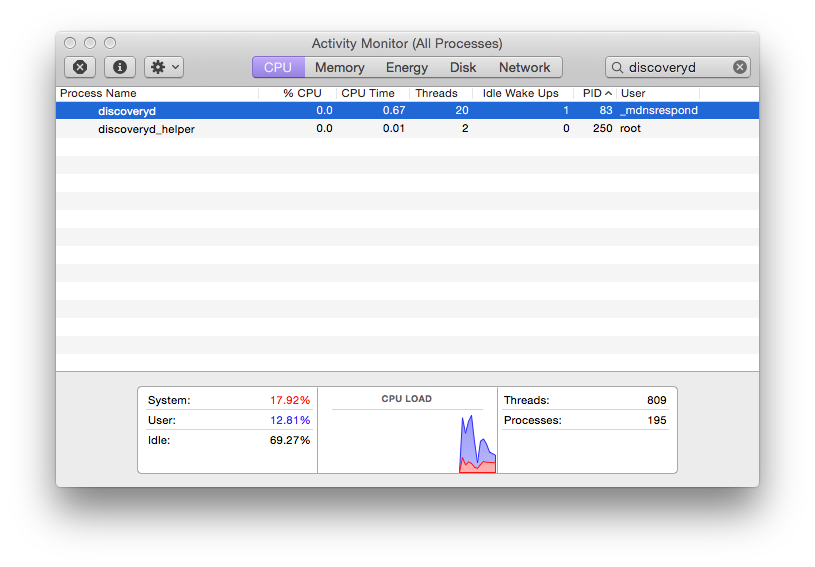This screenshot has height=567, width=815.
Task: Toggle PID column sort order arrow
Action: point(608,94)
